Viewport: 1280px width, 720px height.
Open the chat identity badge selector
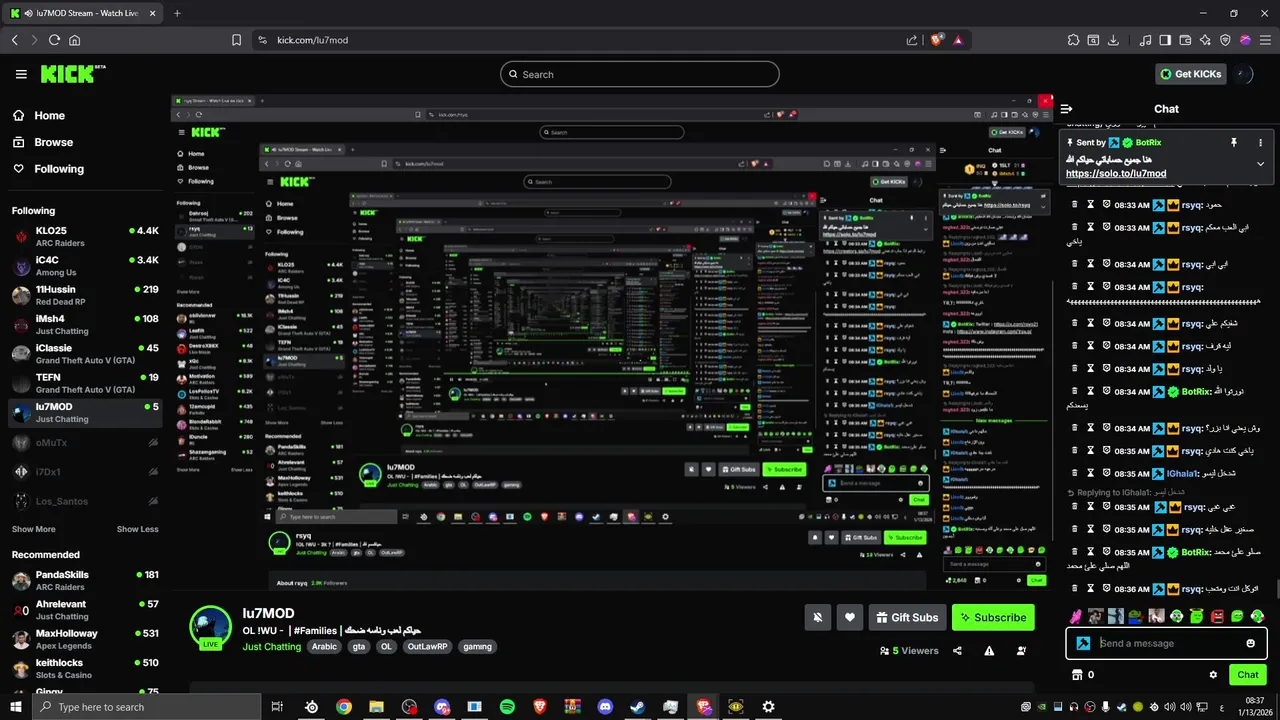pos(1083,643)
